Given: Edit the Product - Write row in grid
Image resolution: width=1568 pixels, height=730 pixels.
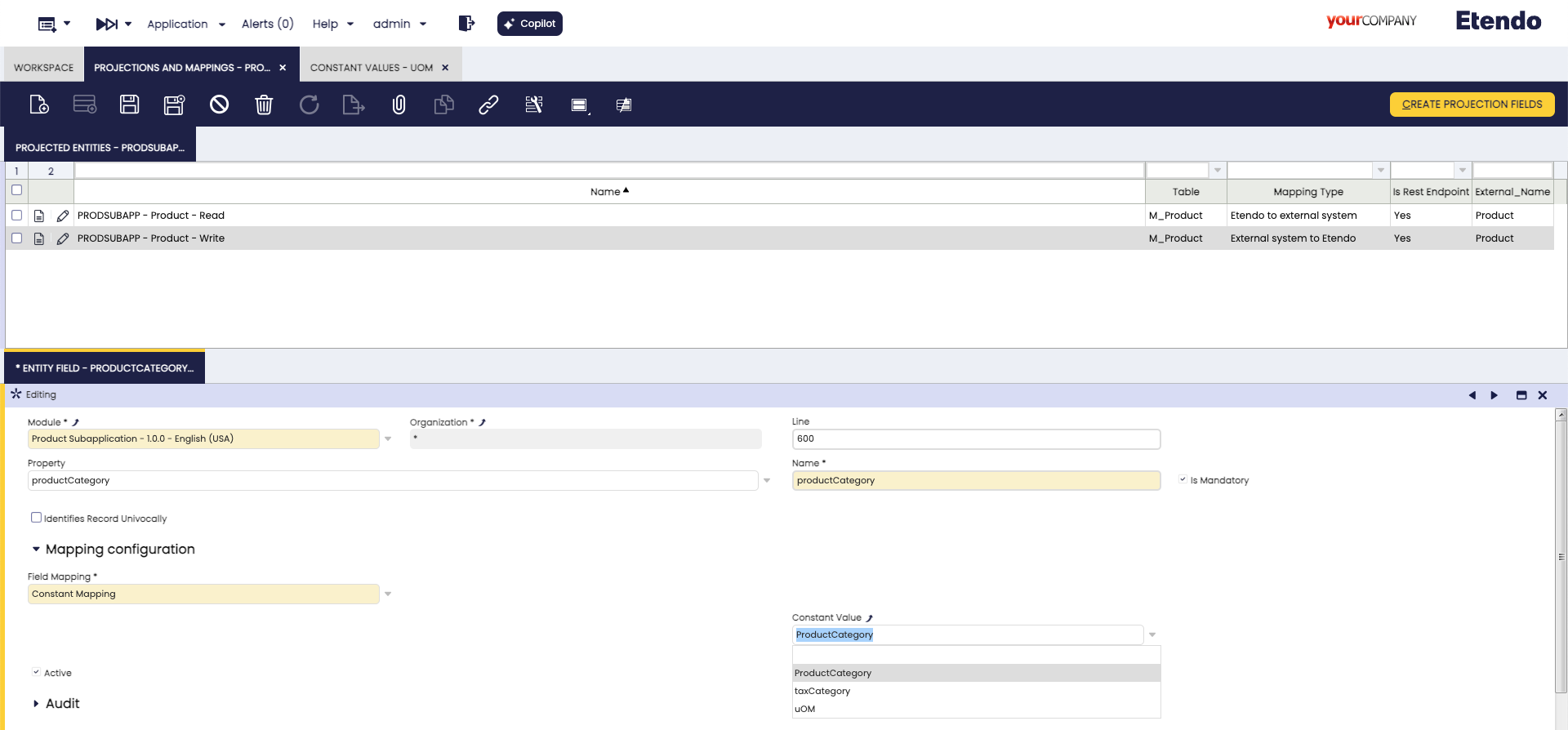Looking at the screenshot, I should [x=63, y=238].
